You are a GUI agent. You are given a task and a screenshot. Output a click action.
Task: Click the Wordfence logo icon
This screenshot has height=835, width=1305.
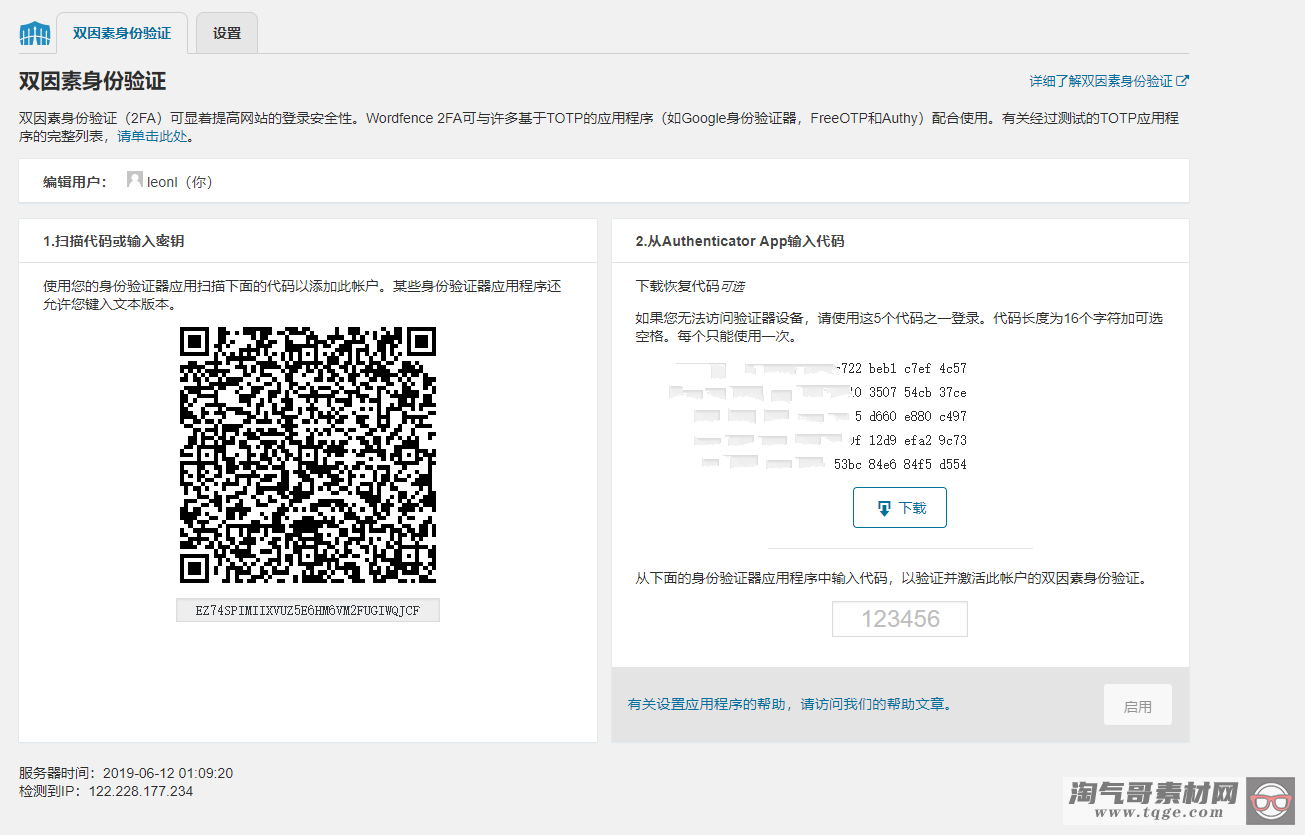(x=35, y=33)
